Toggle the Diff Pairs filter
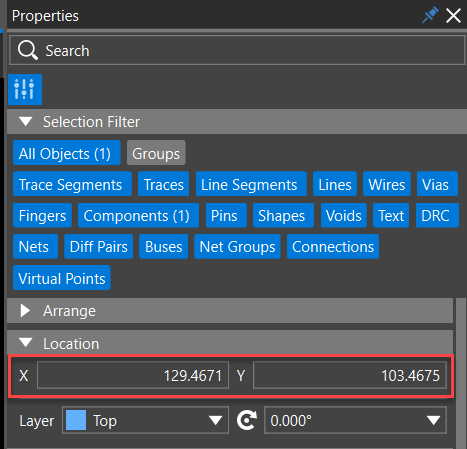The width and height of the screenshot is (467, 449). pos(99,247)
